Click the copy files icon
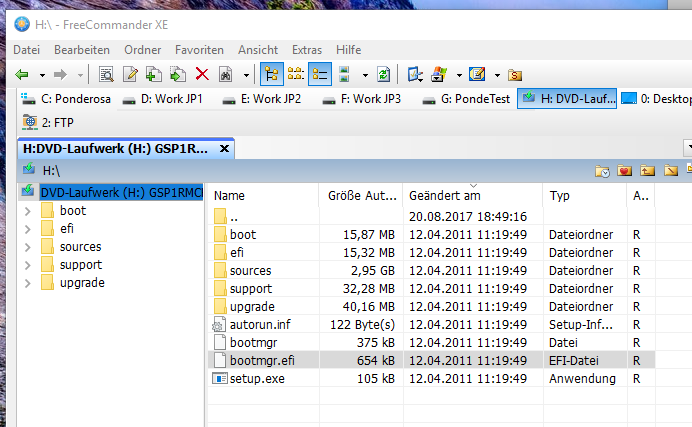The image size is (692, 427). 154,75
